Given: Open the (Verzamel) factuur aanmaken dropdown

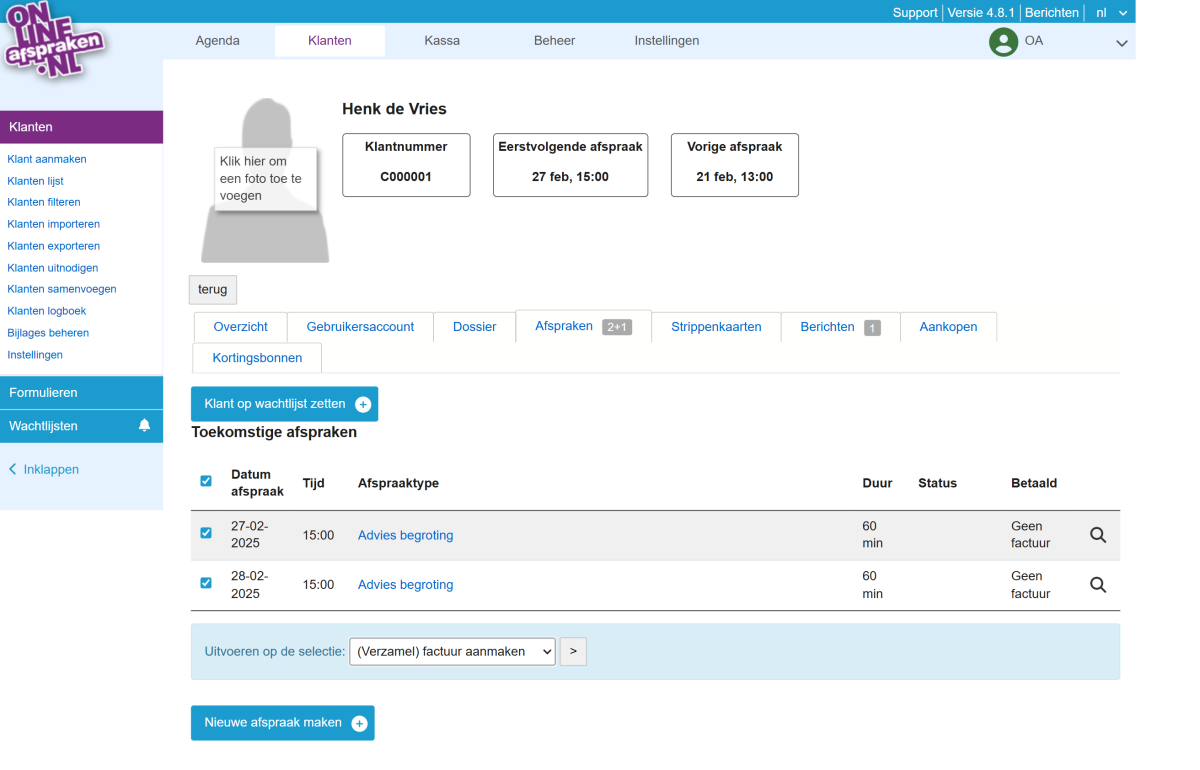Looking at the screenshot, I should pos(452,651).
